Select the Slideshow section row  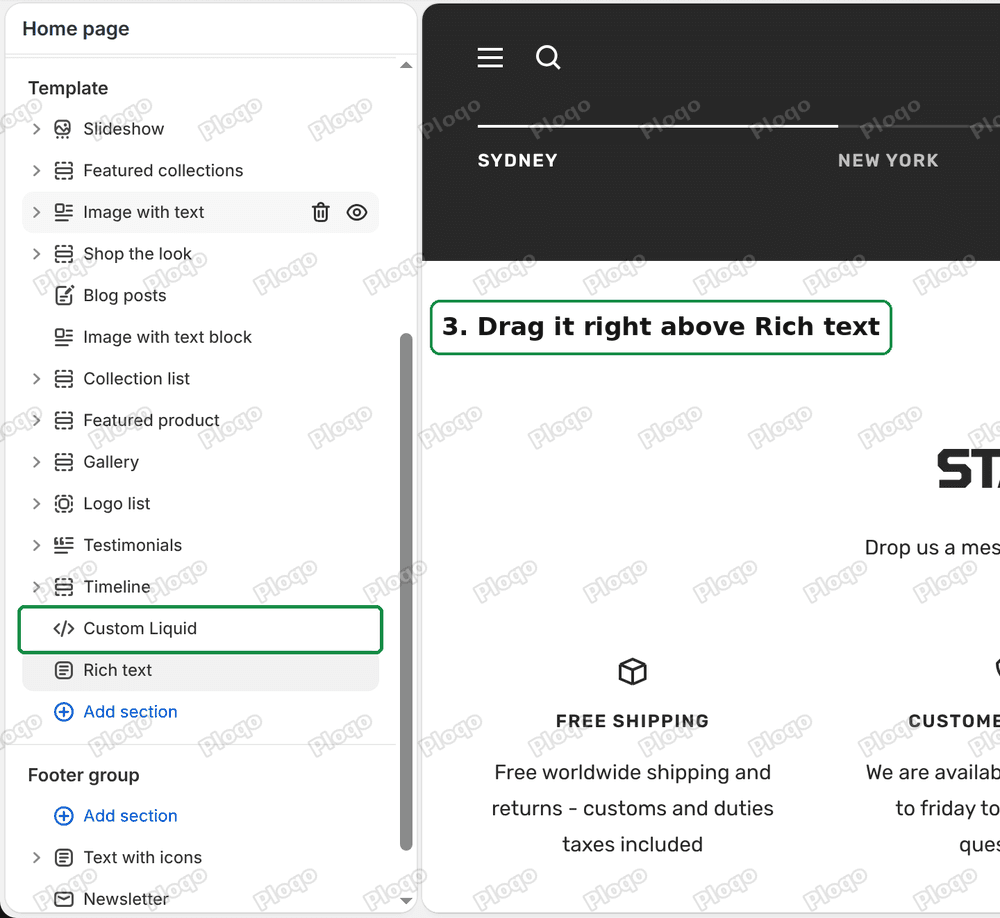pos(200,129)
